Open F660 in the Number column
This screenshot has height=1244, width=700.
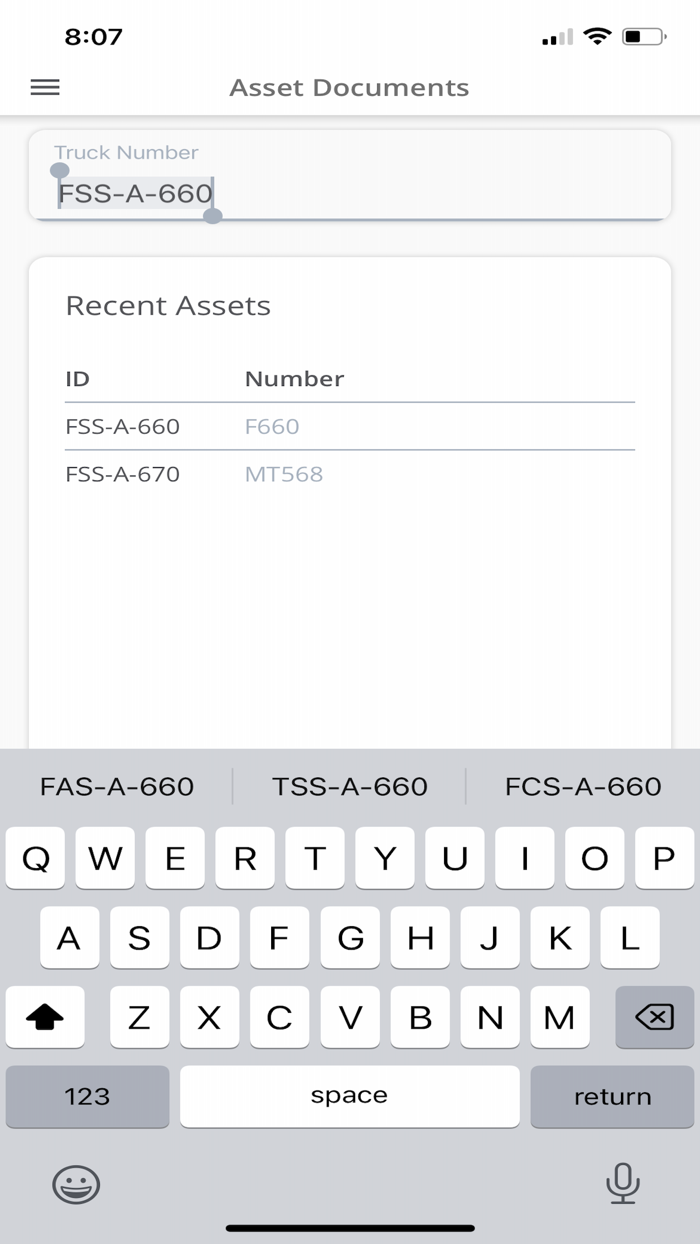pyautogui.click(x=271, y=426)
